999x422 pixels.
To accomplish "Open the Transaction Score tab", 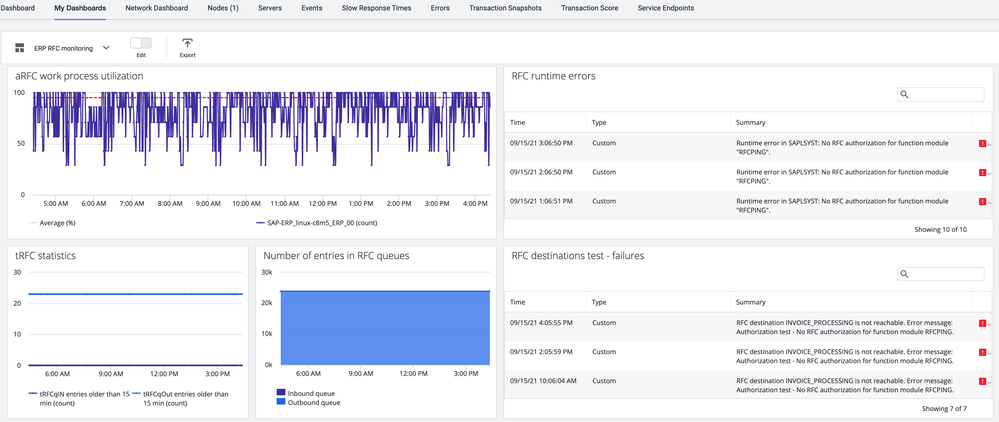I will point(589,8).
